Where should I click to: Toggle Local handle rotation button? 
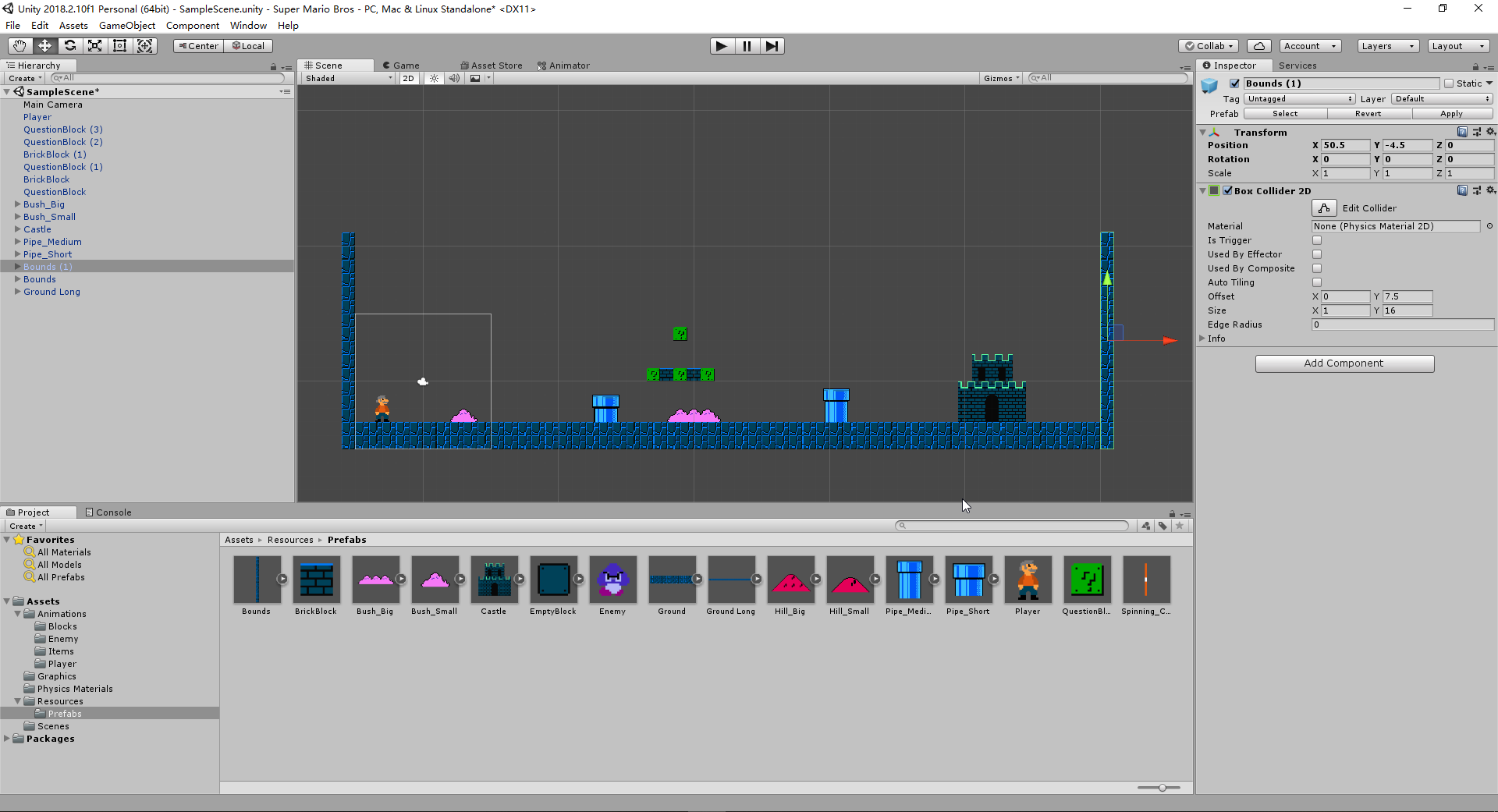[248, 46]
